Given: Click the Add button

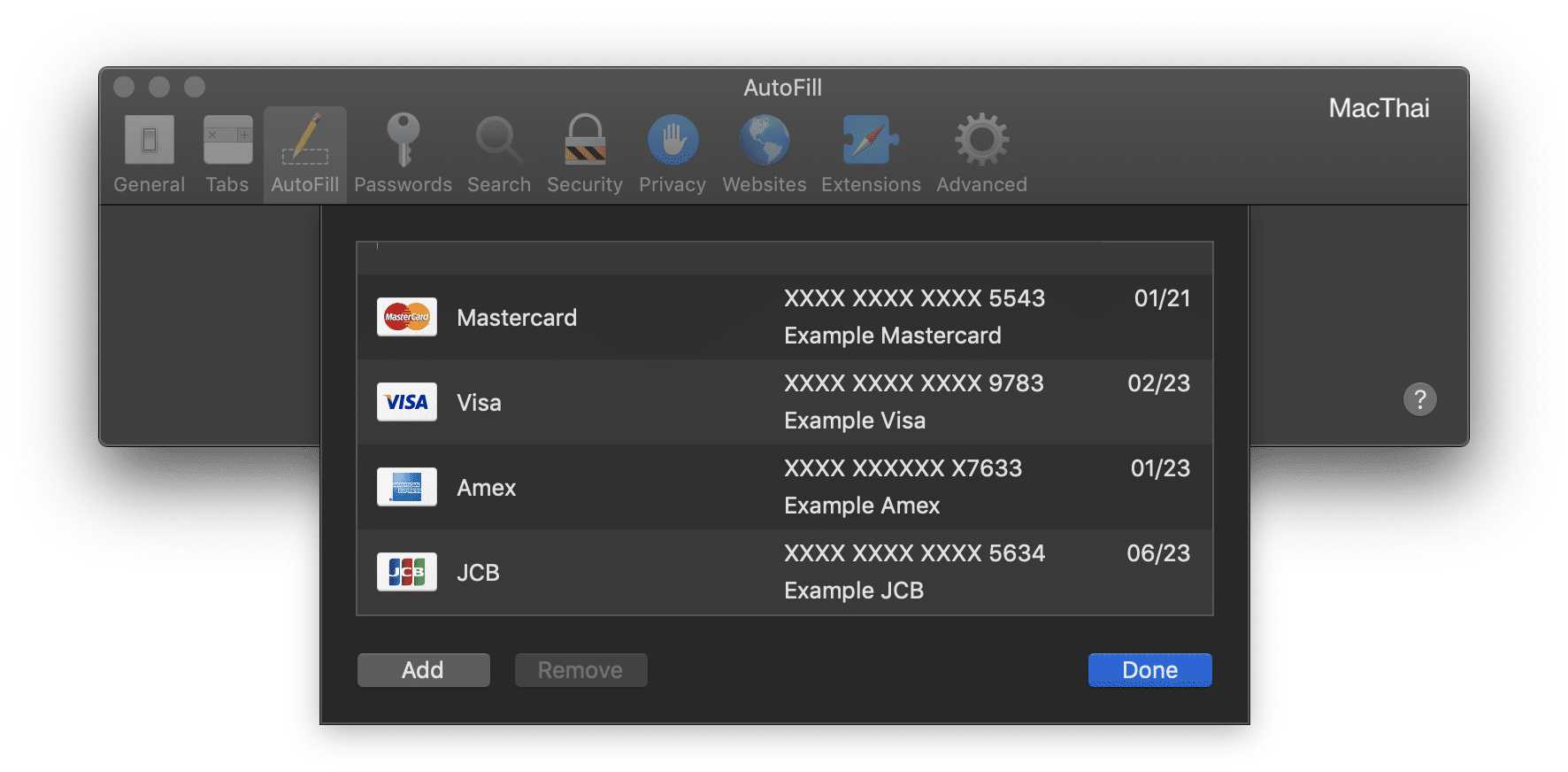Looking at the screenshot, I should [x=423, y=670].
